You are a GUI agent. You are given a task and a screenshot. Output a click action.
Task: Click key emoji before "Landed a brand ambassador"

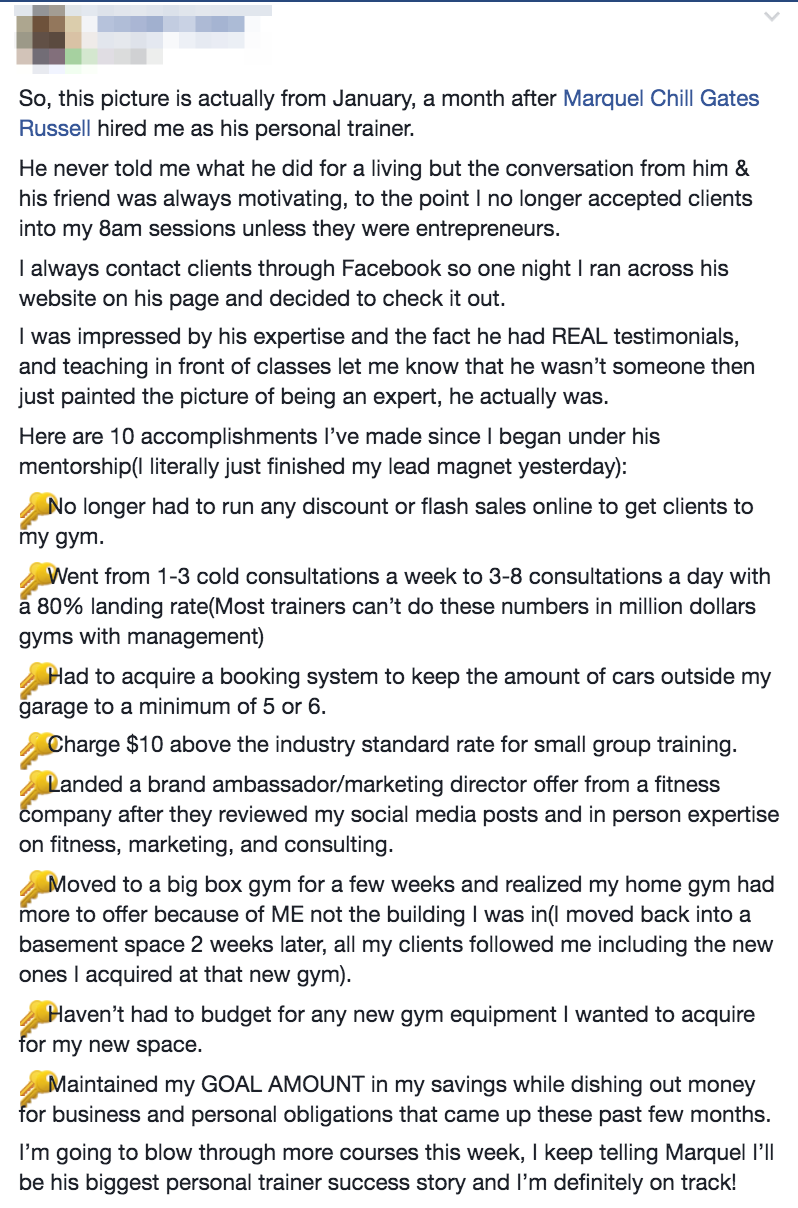(x=34, y=786)
